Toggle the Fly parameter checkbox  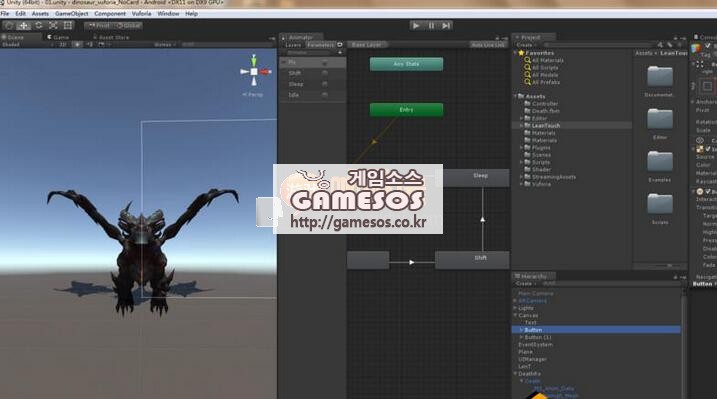[325, 63]
